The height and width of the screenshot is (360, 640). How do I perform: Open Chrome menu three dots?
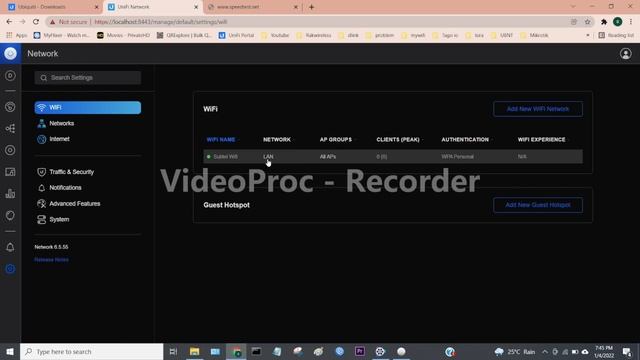point(631,22)
